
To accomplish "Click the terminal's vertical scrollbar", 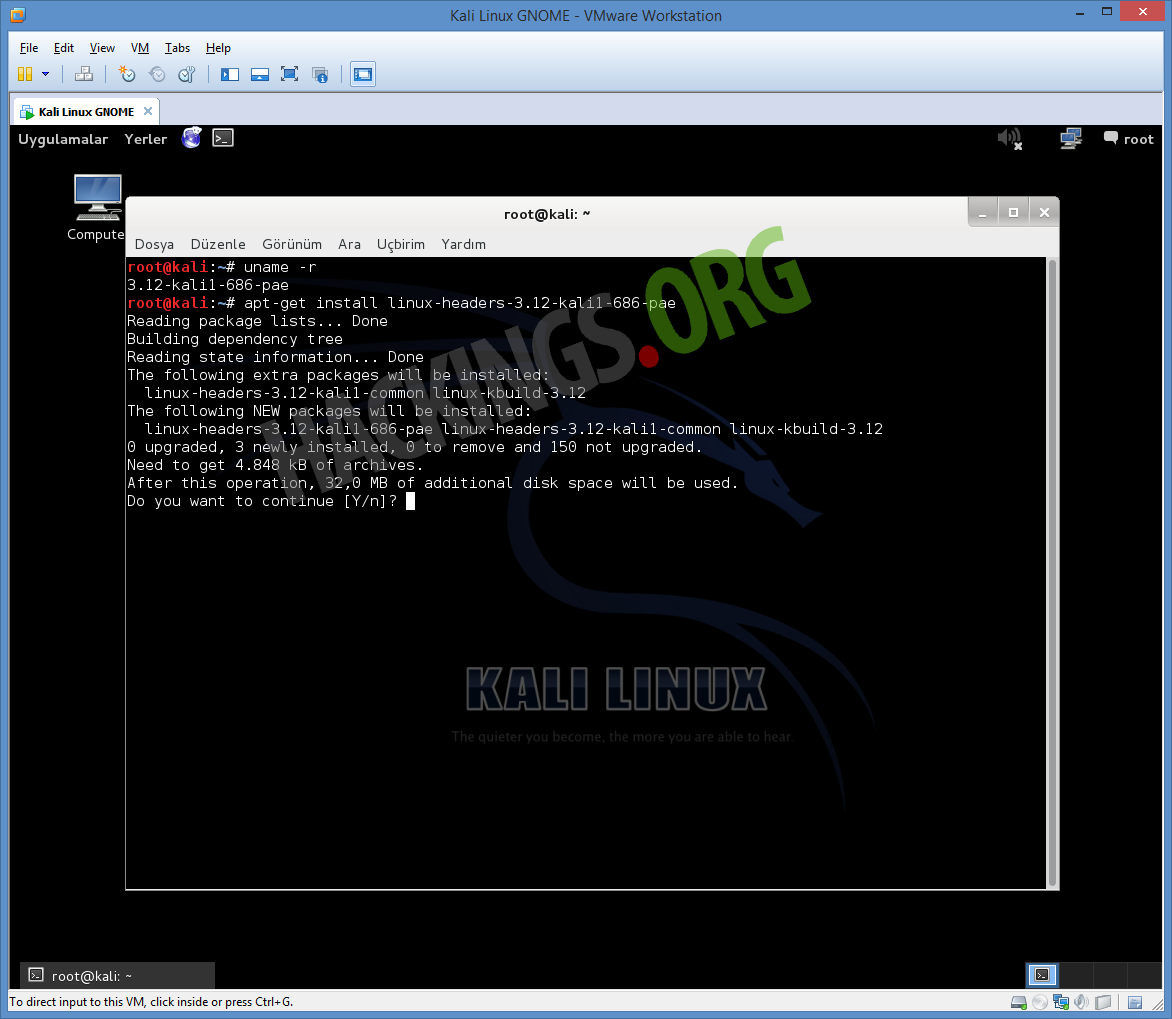I will tap(1052, 573).
